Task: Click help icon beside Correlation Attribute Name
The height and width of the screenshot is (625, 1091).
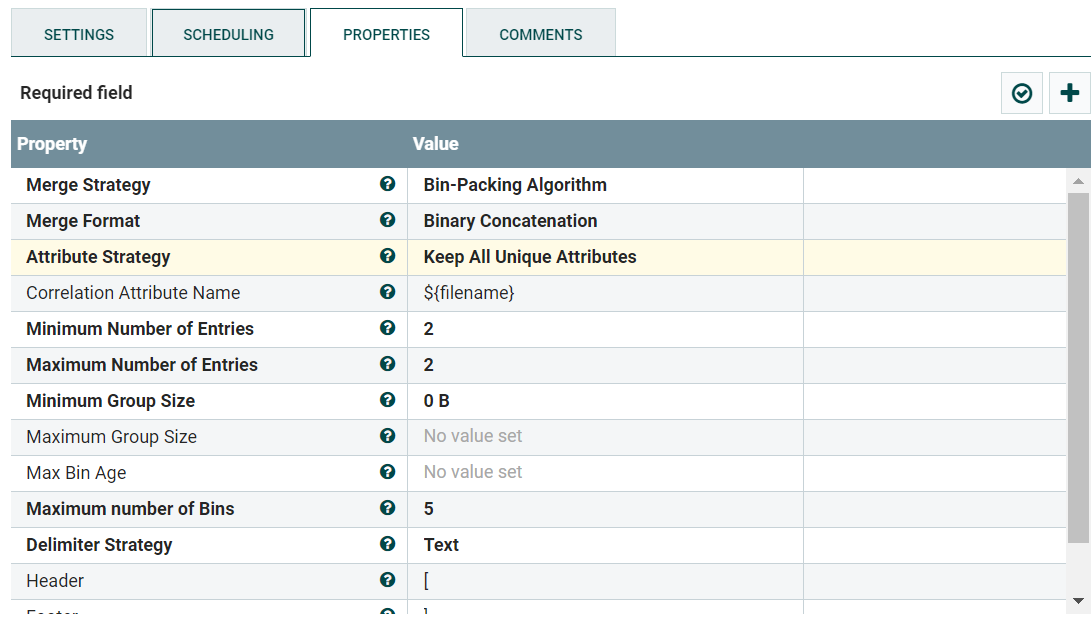Action: tap(387, 292)
